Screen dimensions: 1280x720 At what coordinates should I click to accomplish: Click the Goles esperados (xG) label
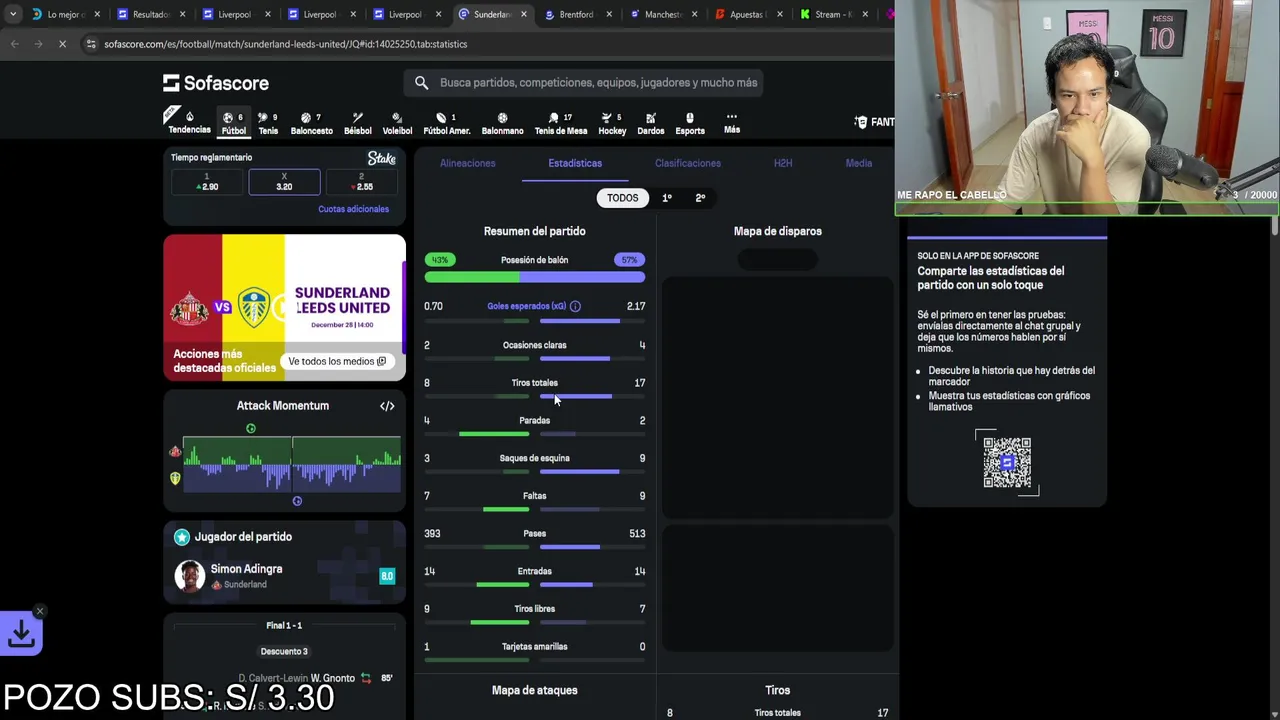point(526,306)
